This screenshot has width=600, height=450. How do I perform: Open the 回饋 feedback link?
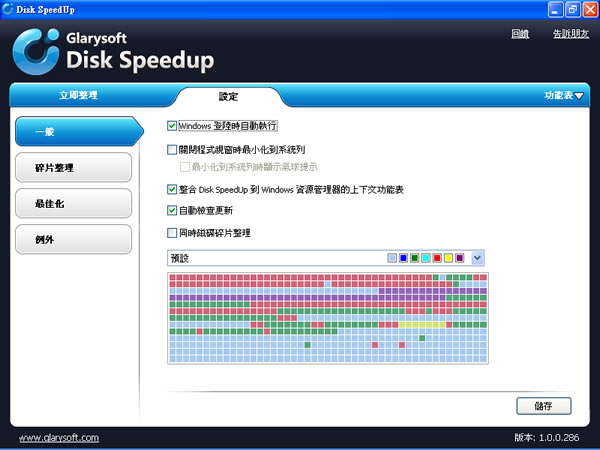(x=520, y=34)
